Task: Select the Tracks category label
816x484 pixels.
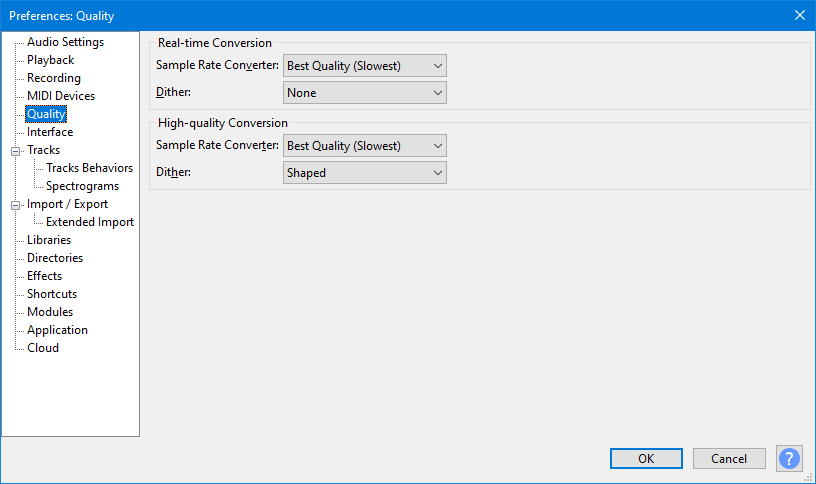Action: (44, 150)
